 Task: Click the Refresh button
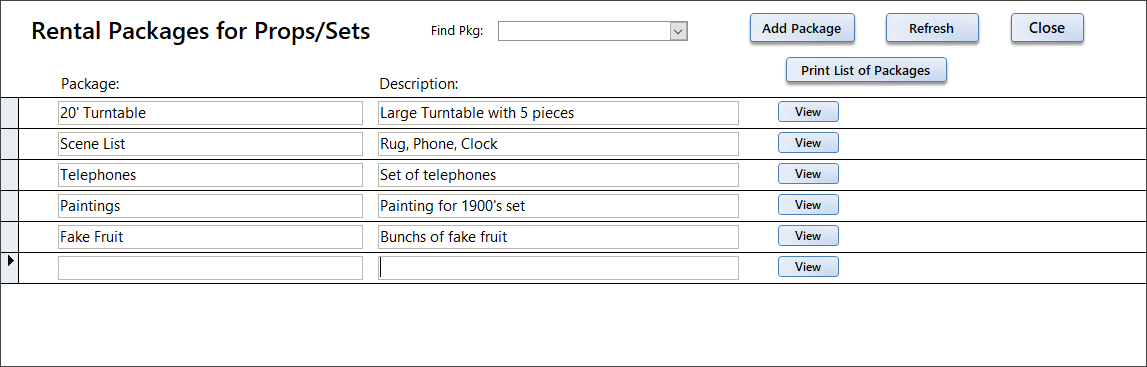[x=931, y=29]
